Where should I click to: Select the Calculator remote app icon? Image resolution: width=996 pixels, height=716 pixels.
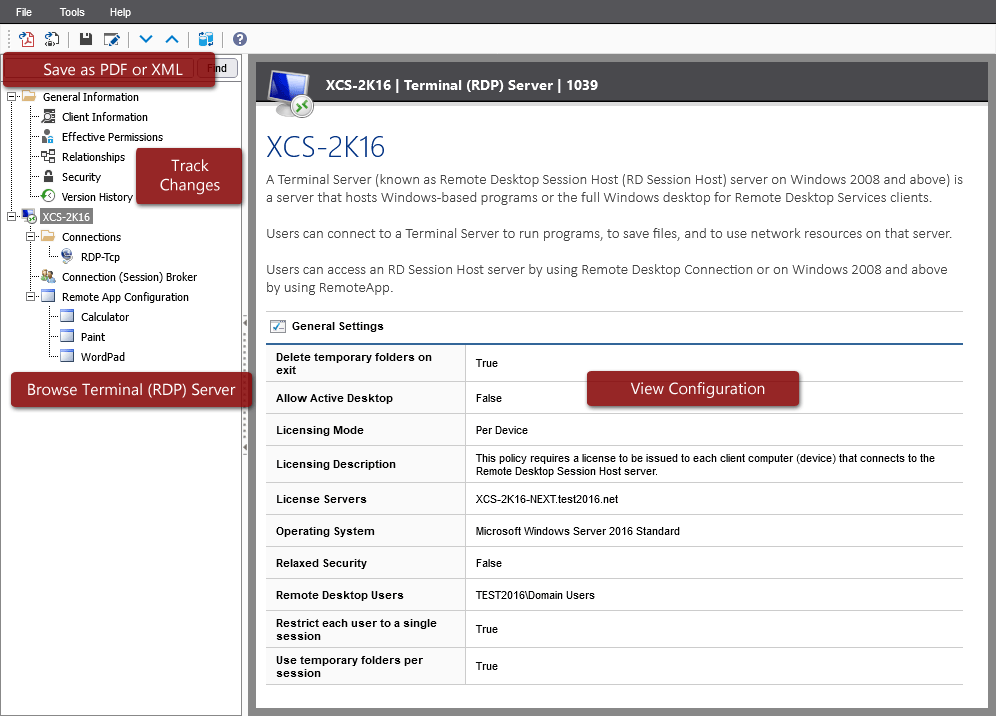click(x=67, y=316)
